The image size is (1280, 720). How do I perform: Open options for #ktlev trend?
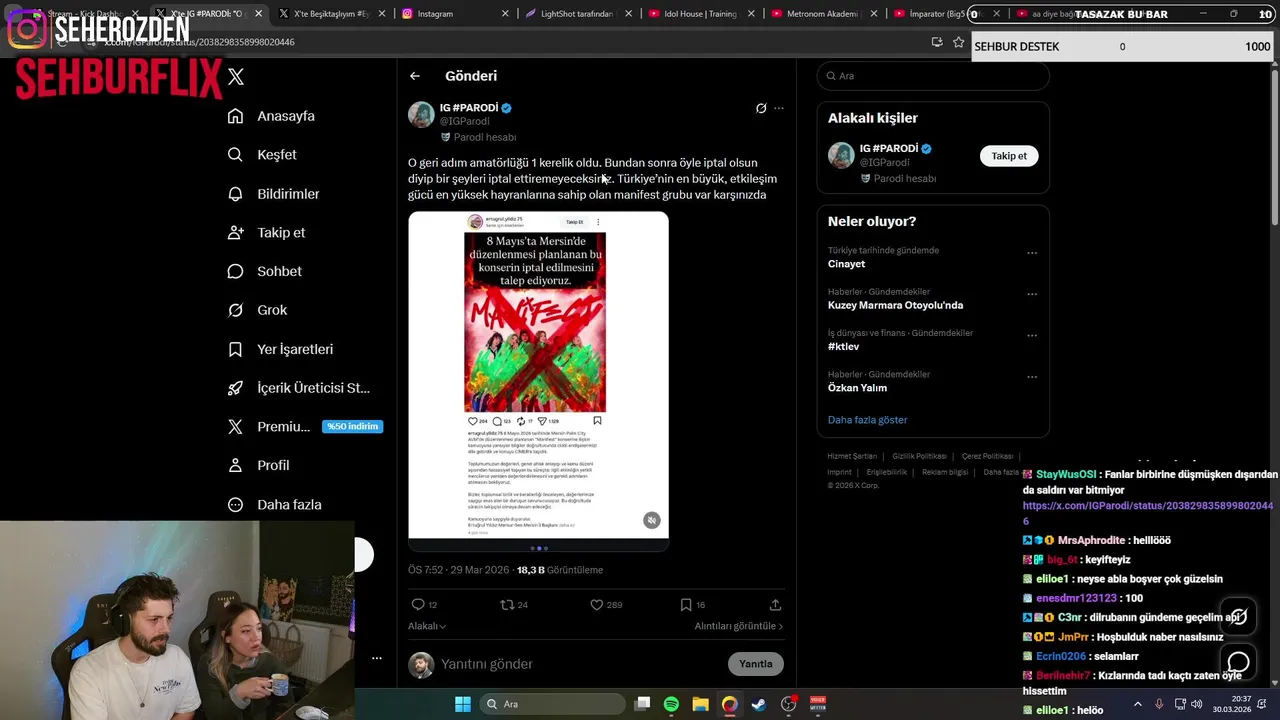(1032, 336)
